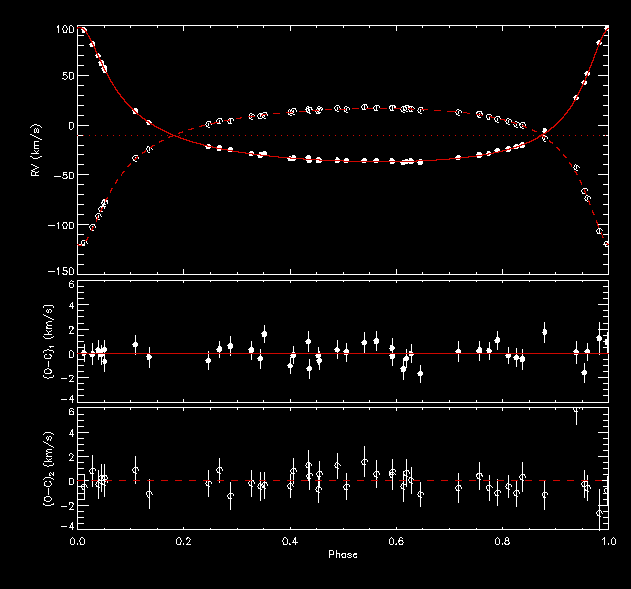Screen dimensions: 631x589
Task: Click right crossing of RV curves near phase 0.88
Action: click(544, 134)
